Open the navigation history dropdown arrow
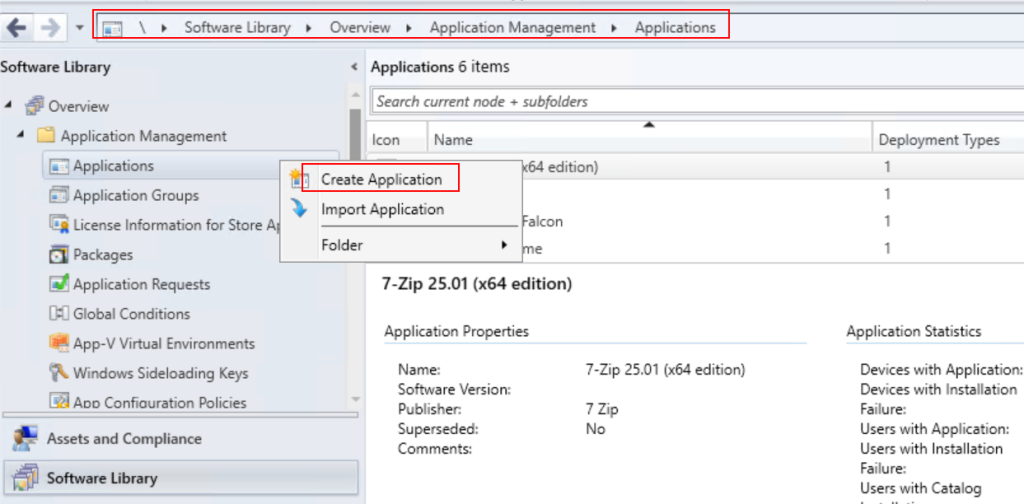Viewport: 1024px width, 504px height. (x=79, y=28)
